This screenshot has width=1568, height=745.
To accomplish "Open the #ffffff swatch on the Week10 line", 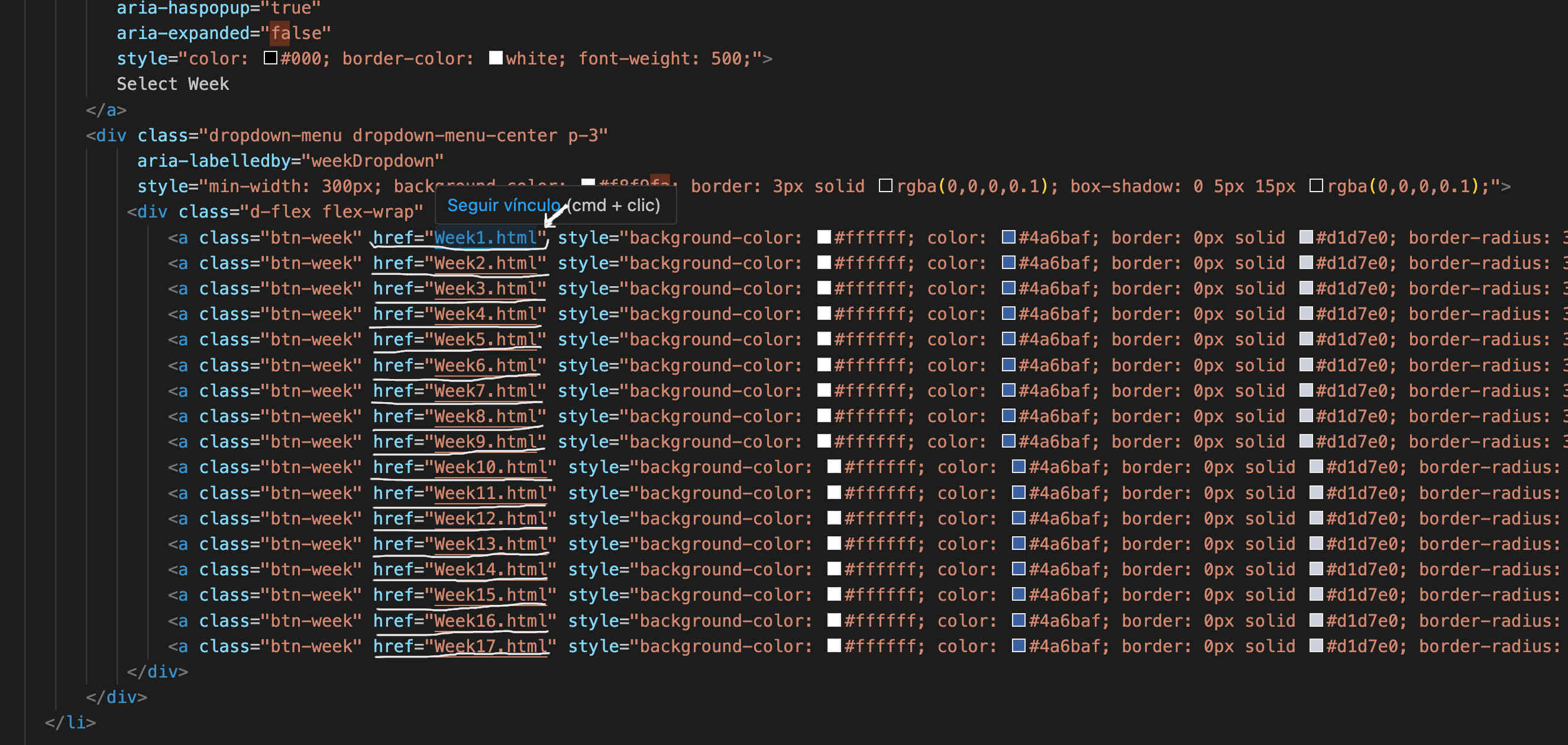I will (834, 467).
